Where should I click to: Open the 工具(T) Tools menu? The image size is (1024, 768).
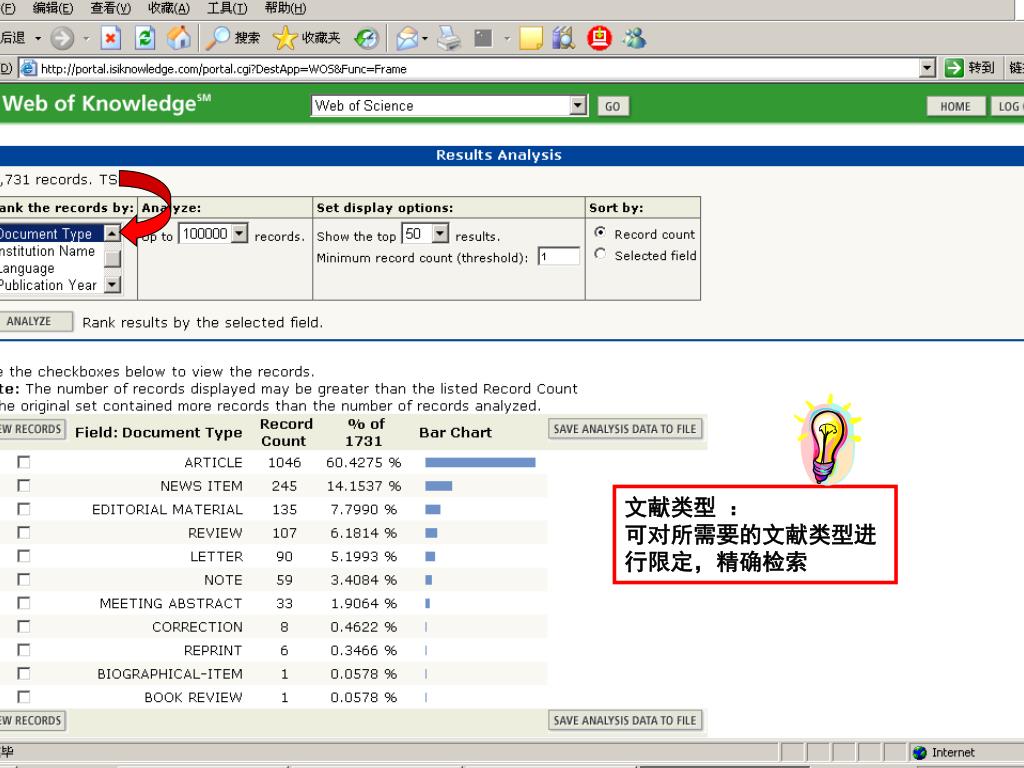[227, 8]
